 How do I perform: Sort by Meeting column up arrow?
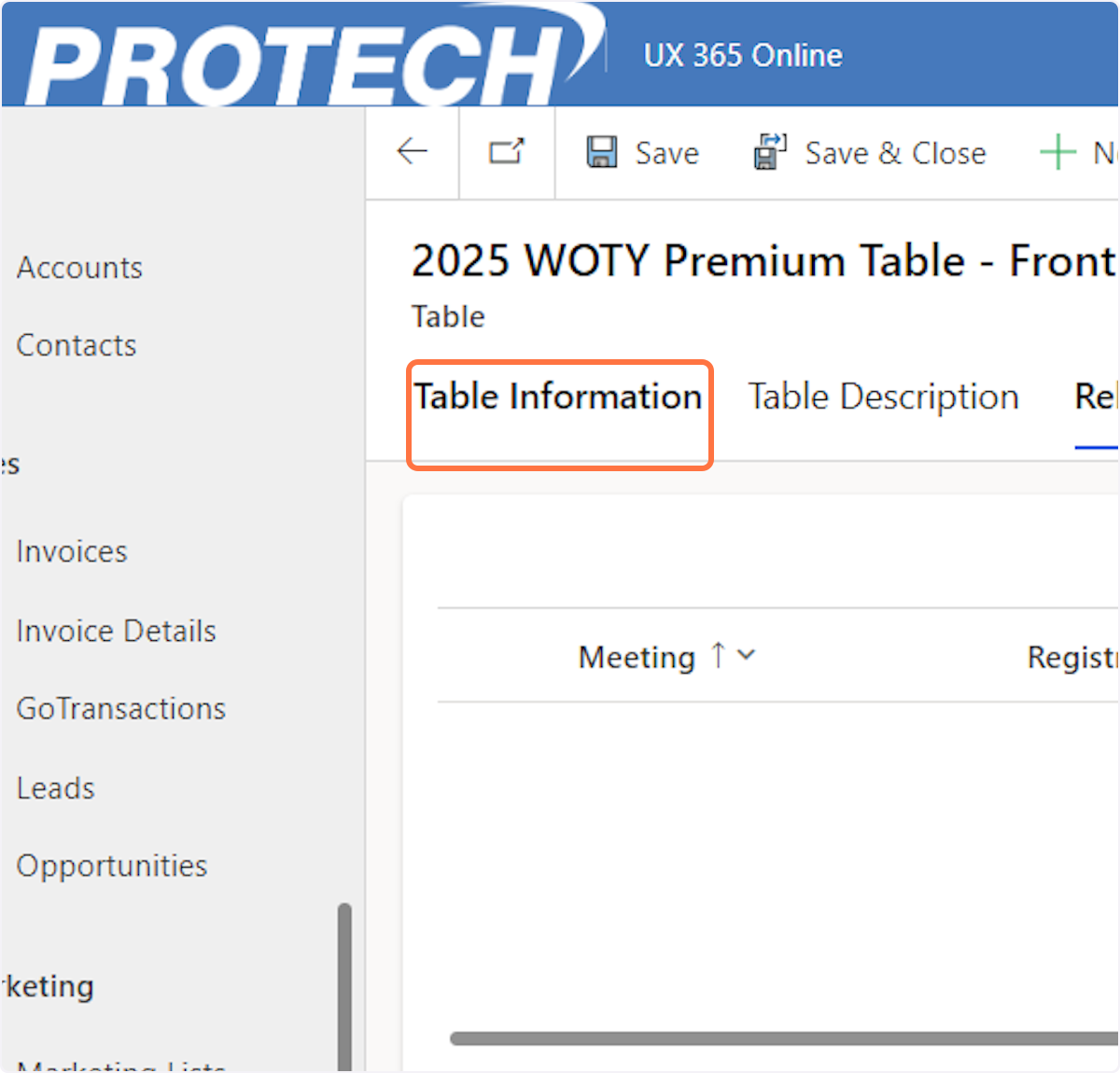coord(718,655)
